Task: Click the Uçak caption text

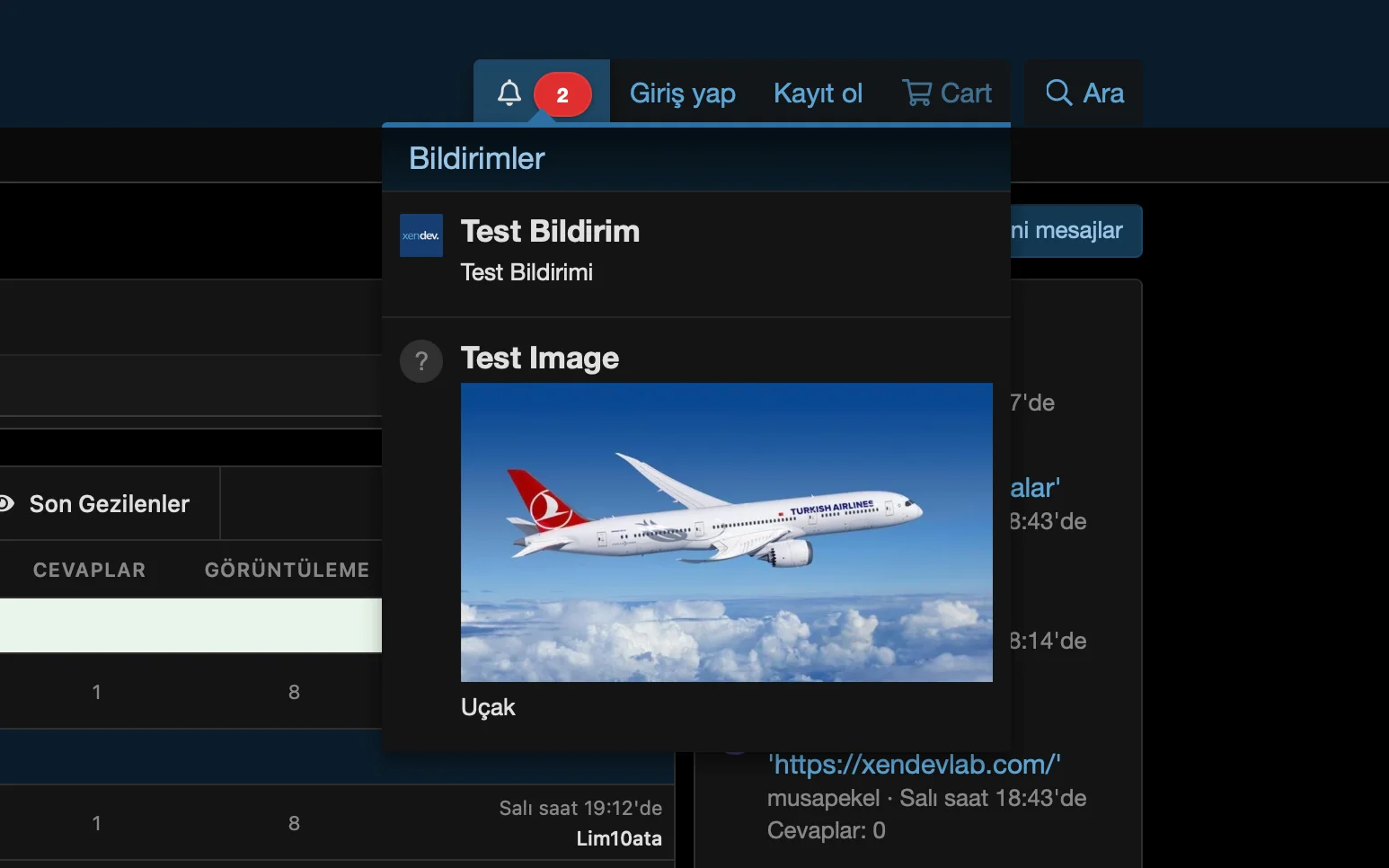Action: pos(488,707)
